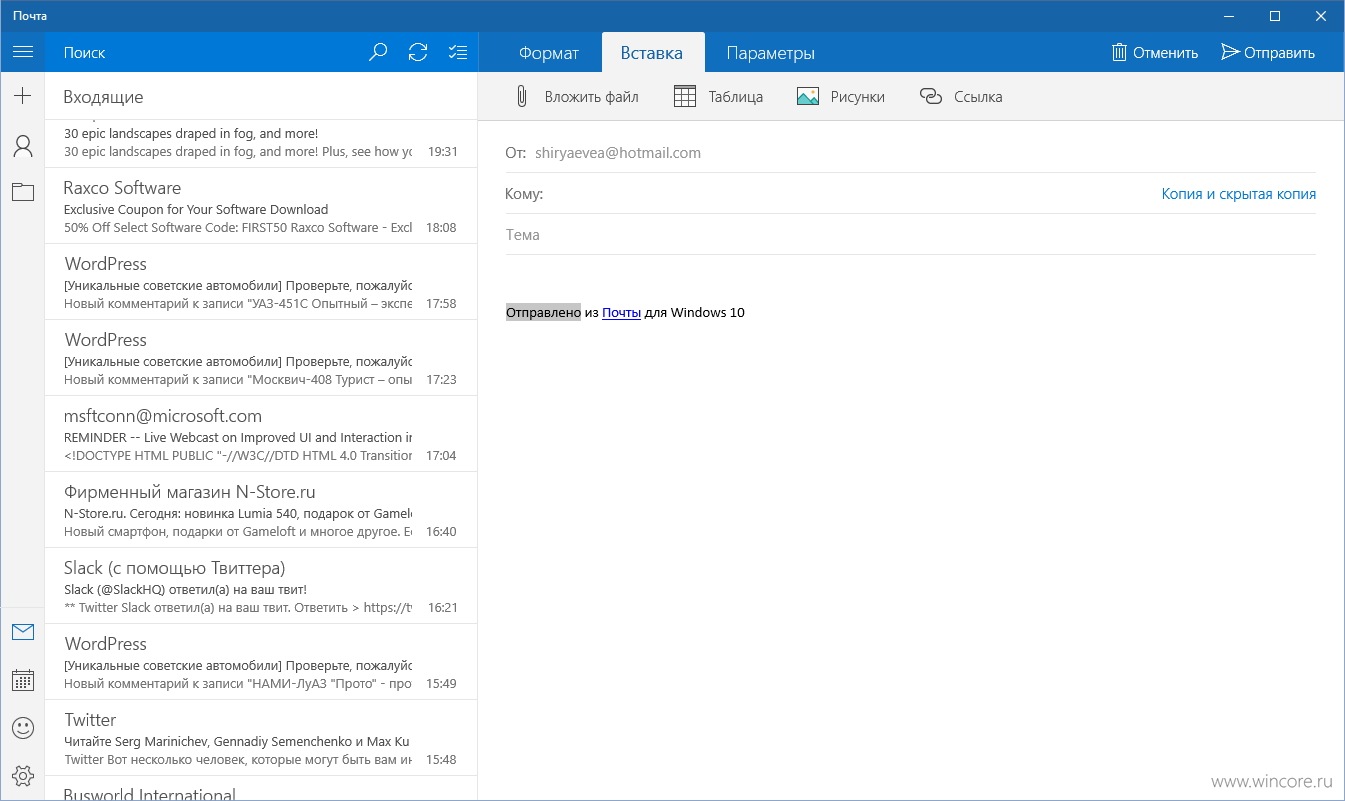Click the paperclip attach icon
This screenshot has width=1345, height=801.
tap(521, 97)
